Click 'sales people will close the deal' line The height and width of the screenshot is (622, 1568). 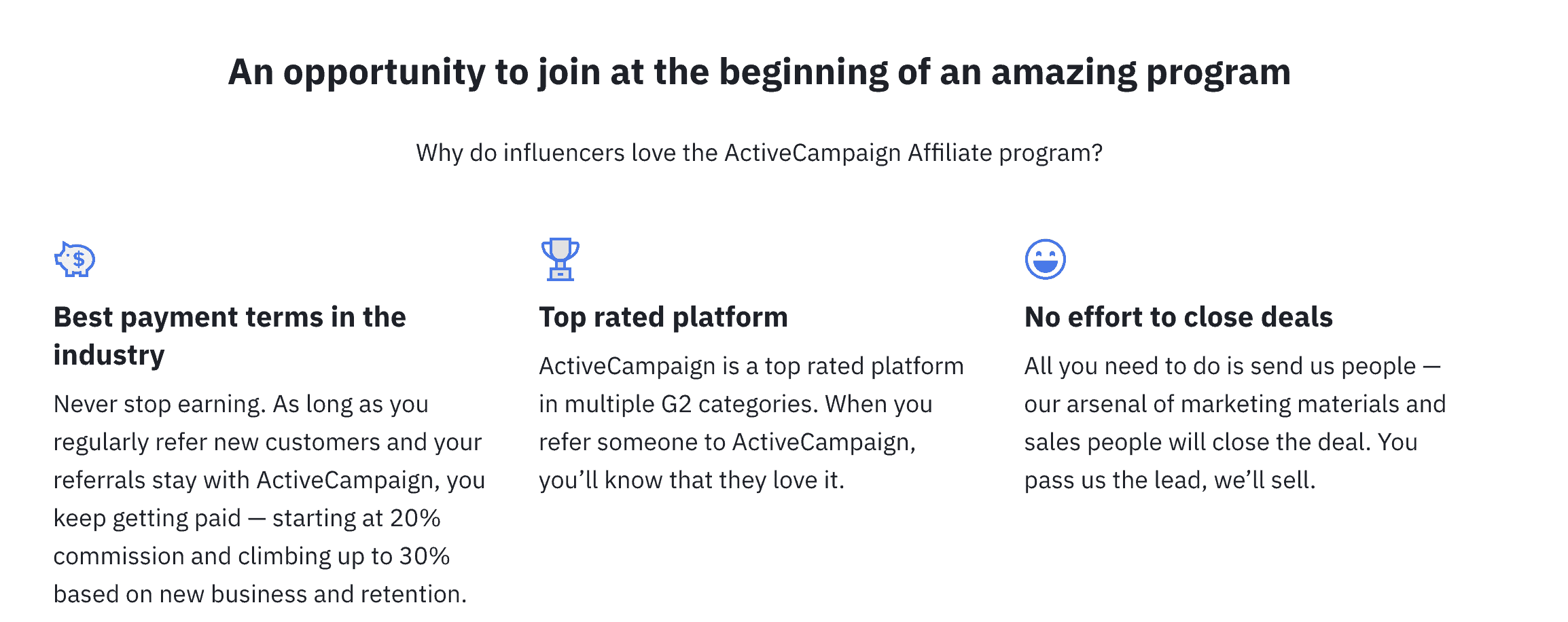(1198, 442)
